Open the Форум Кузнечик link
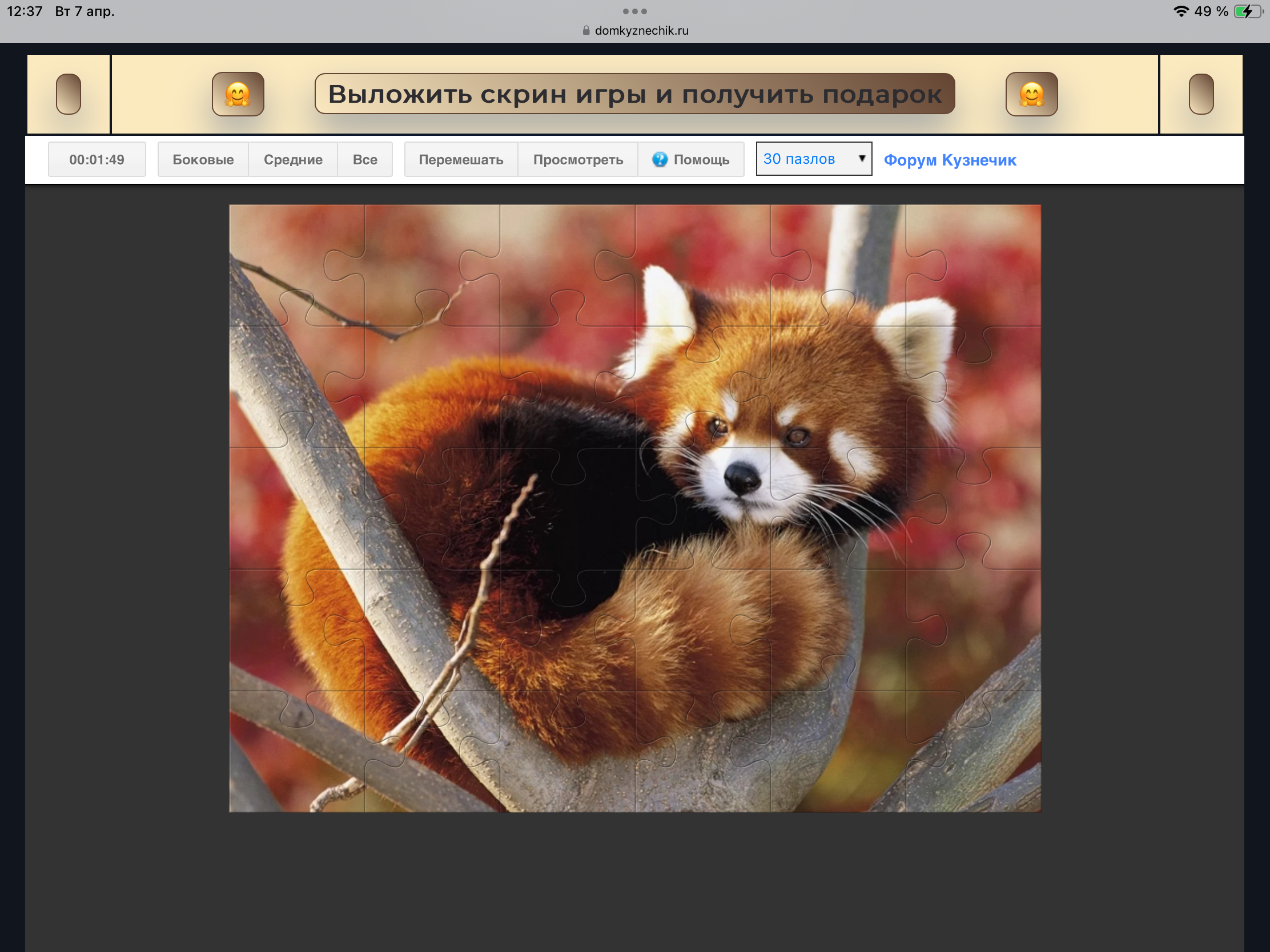 950,160
